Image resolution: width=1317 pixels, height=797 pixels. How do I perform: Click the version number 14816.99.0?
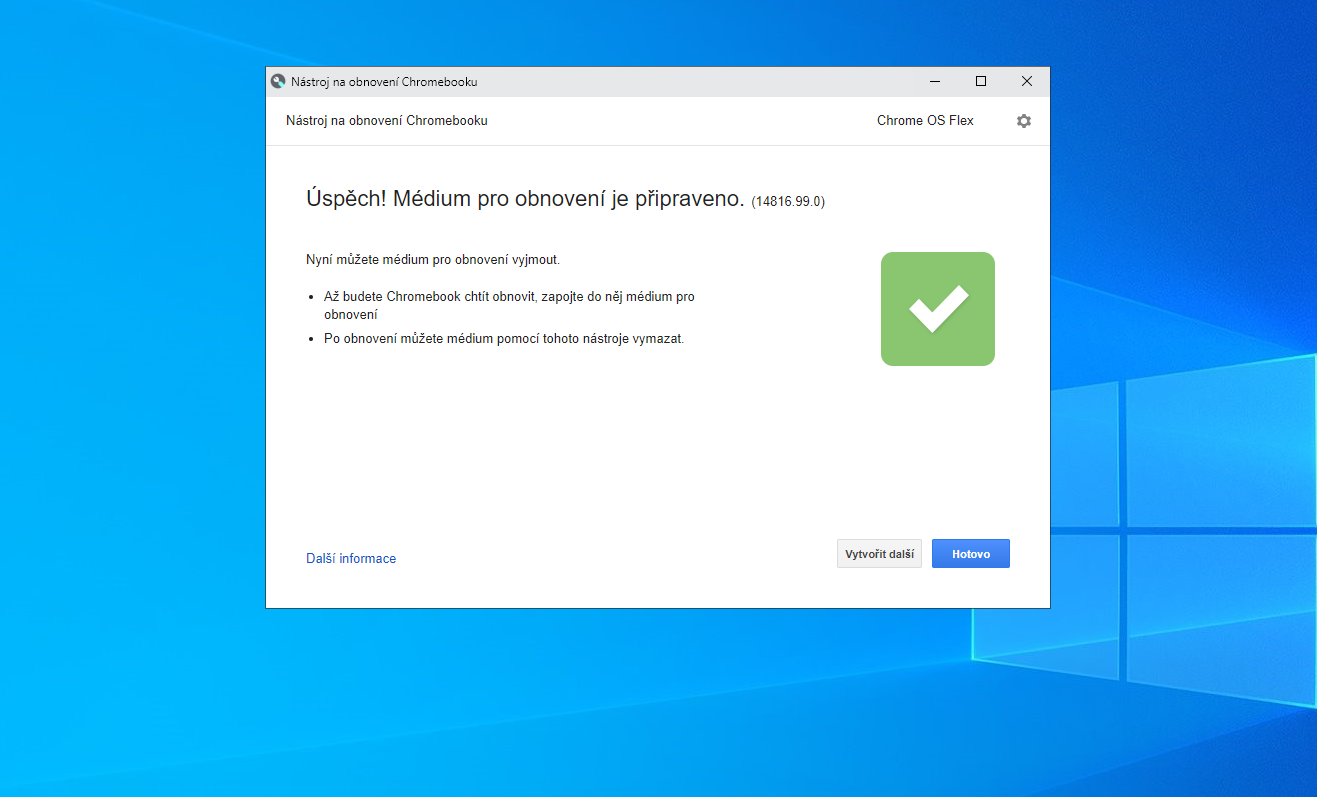click(788, 202)
